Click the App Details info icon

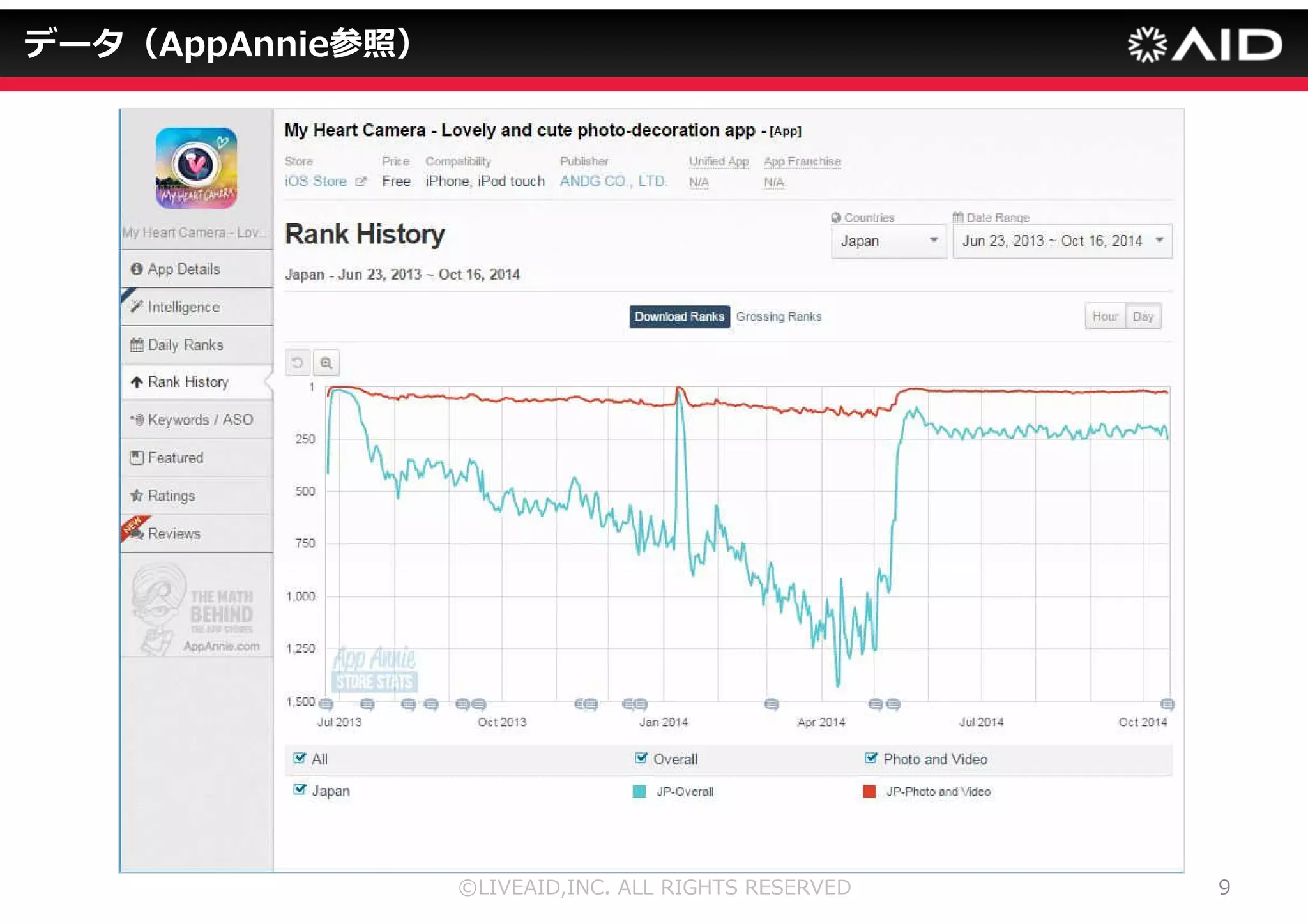(x=137, y=269)
